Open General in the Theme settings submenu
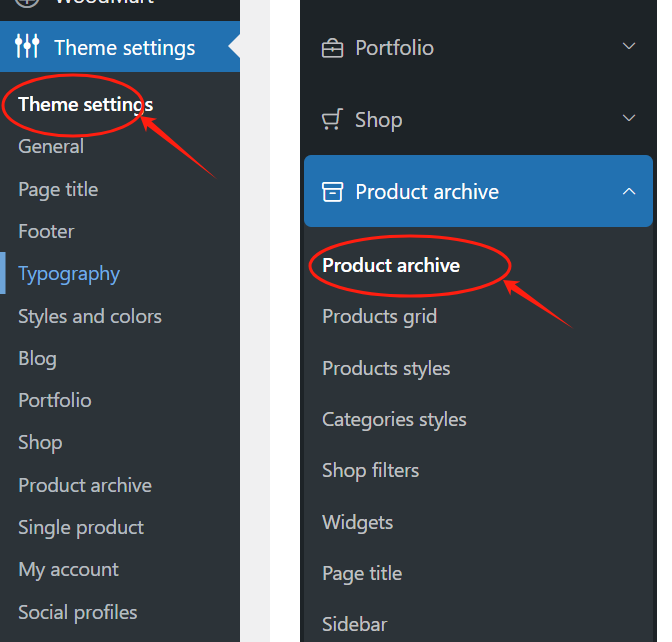 [x=51, y=147]
